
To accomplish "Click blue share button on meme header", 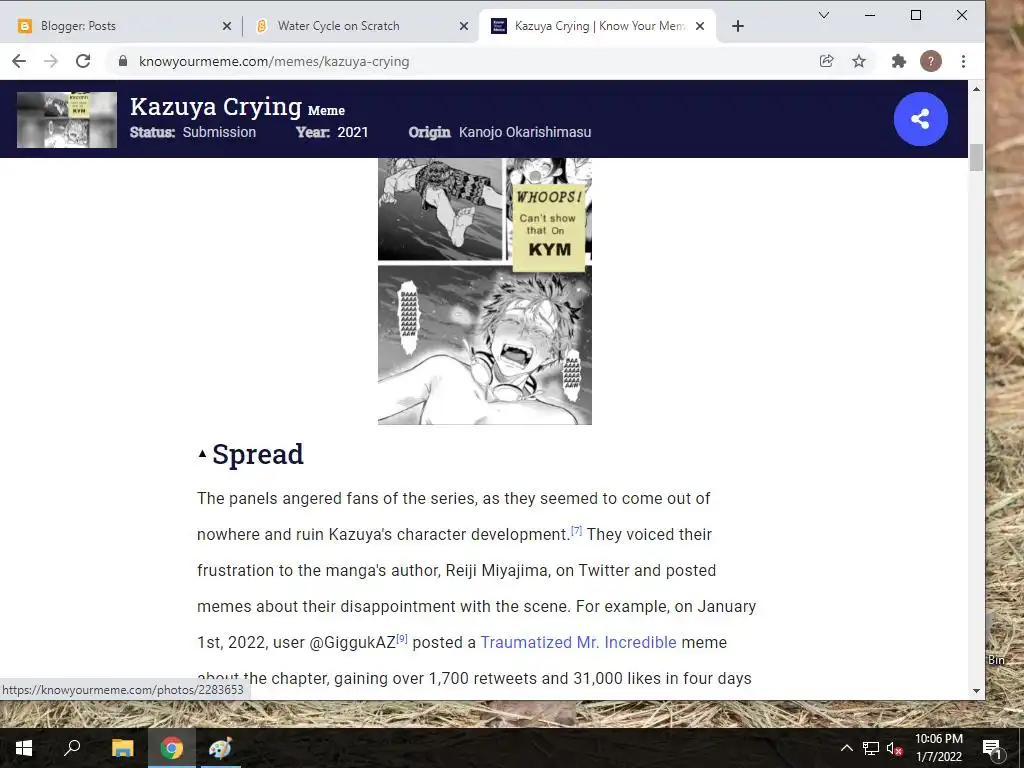I will (920, 119).
